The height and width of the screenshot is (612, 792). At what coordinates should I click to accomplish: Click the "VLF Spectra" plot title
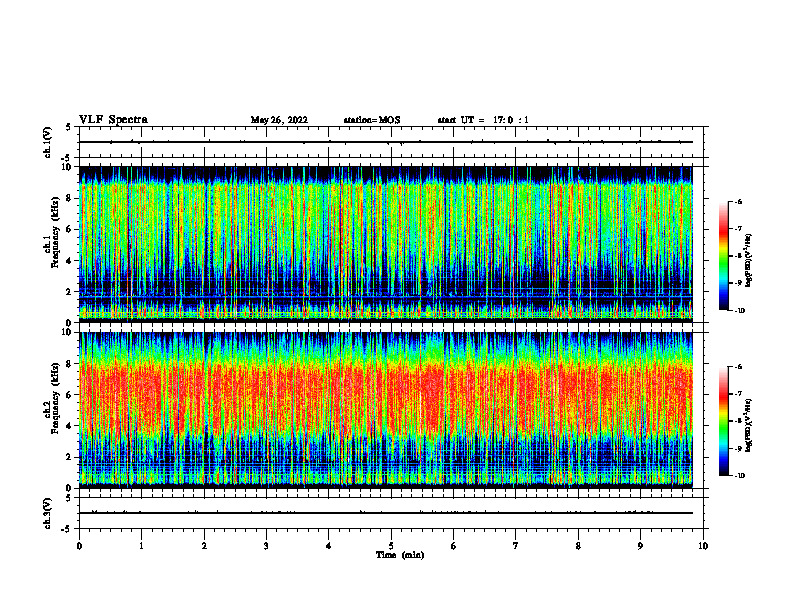coord(113,120)
